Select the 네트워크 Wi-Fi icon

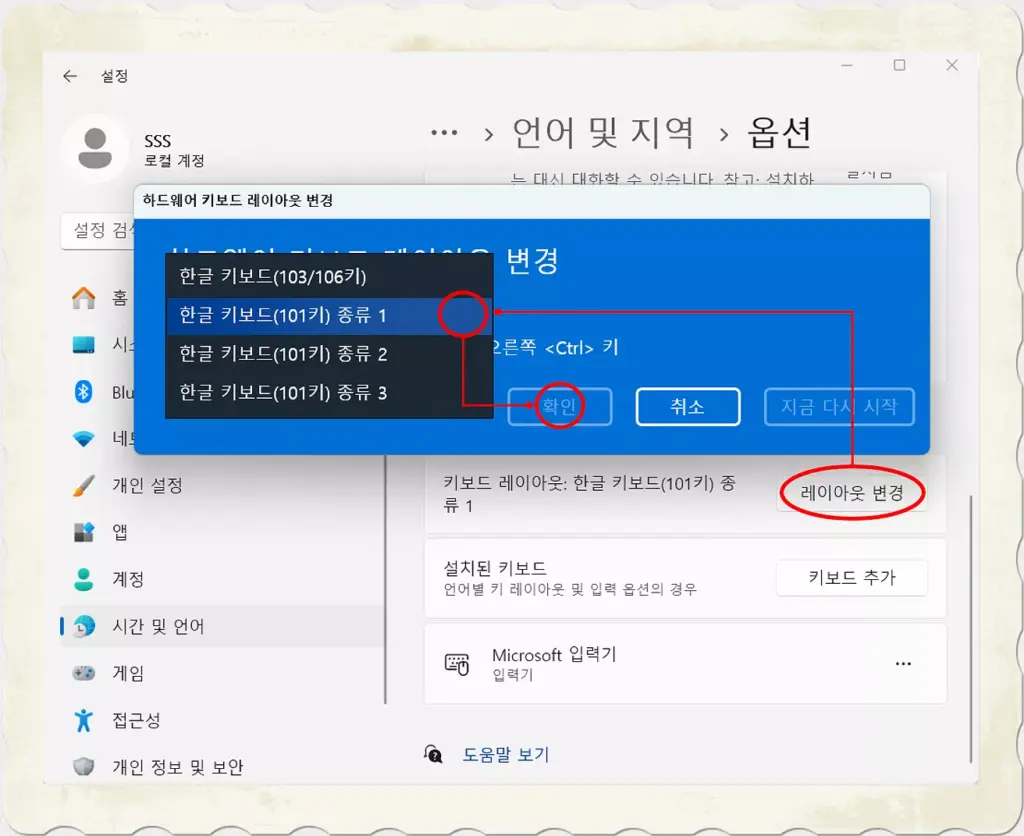84,438
